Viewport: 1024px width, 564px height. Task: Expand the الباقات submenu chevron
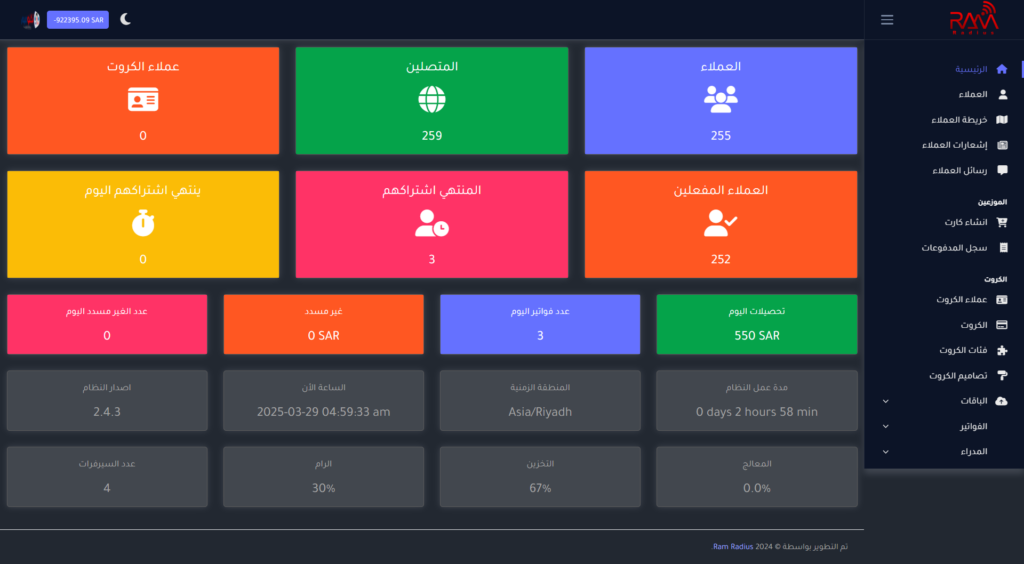[x=885, y=401]
